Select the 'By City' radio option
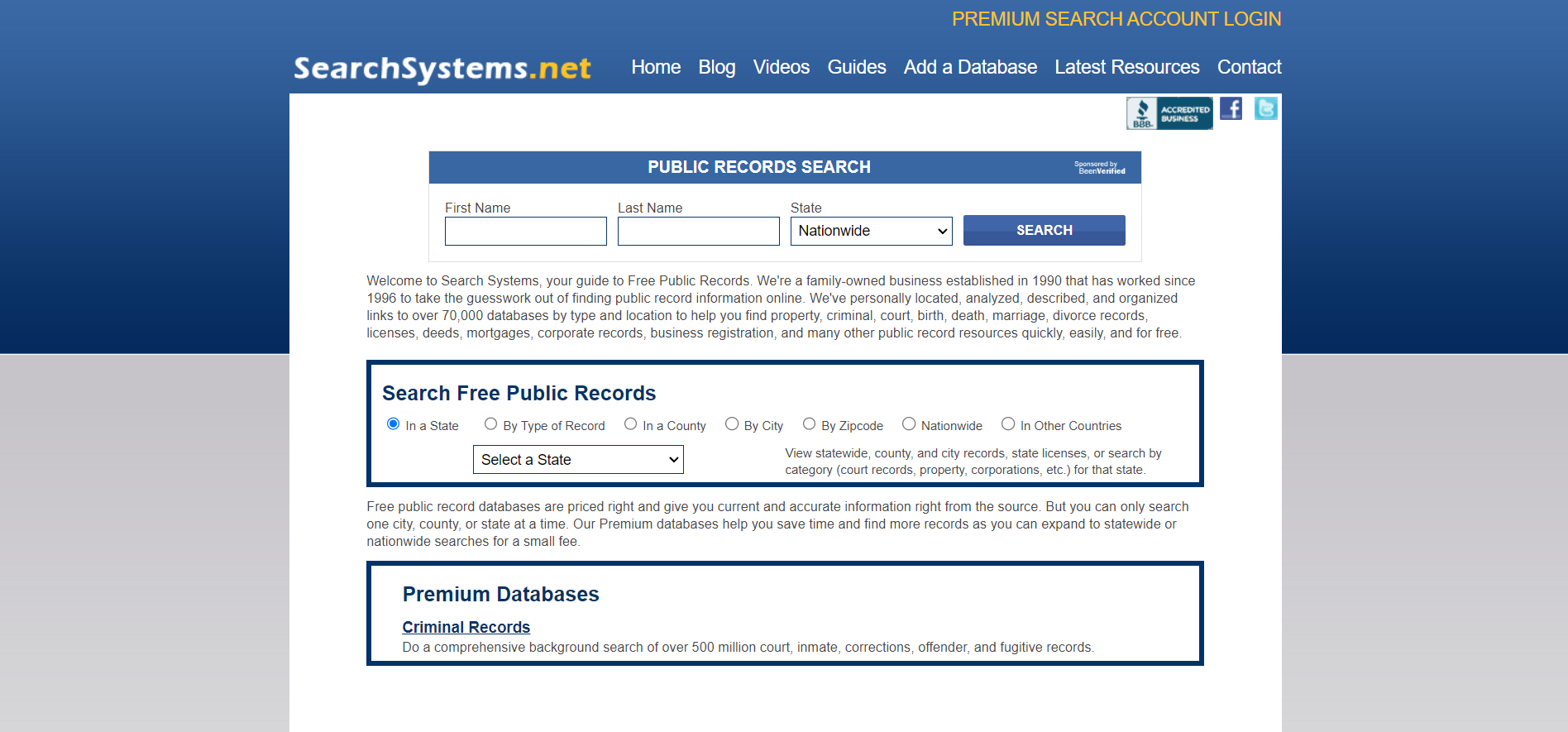 pyautogui.click(x=732, y=424)
